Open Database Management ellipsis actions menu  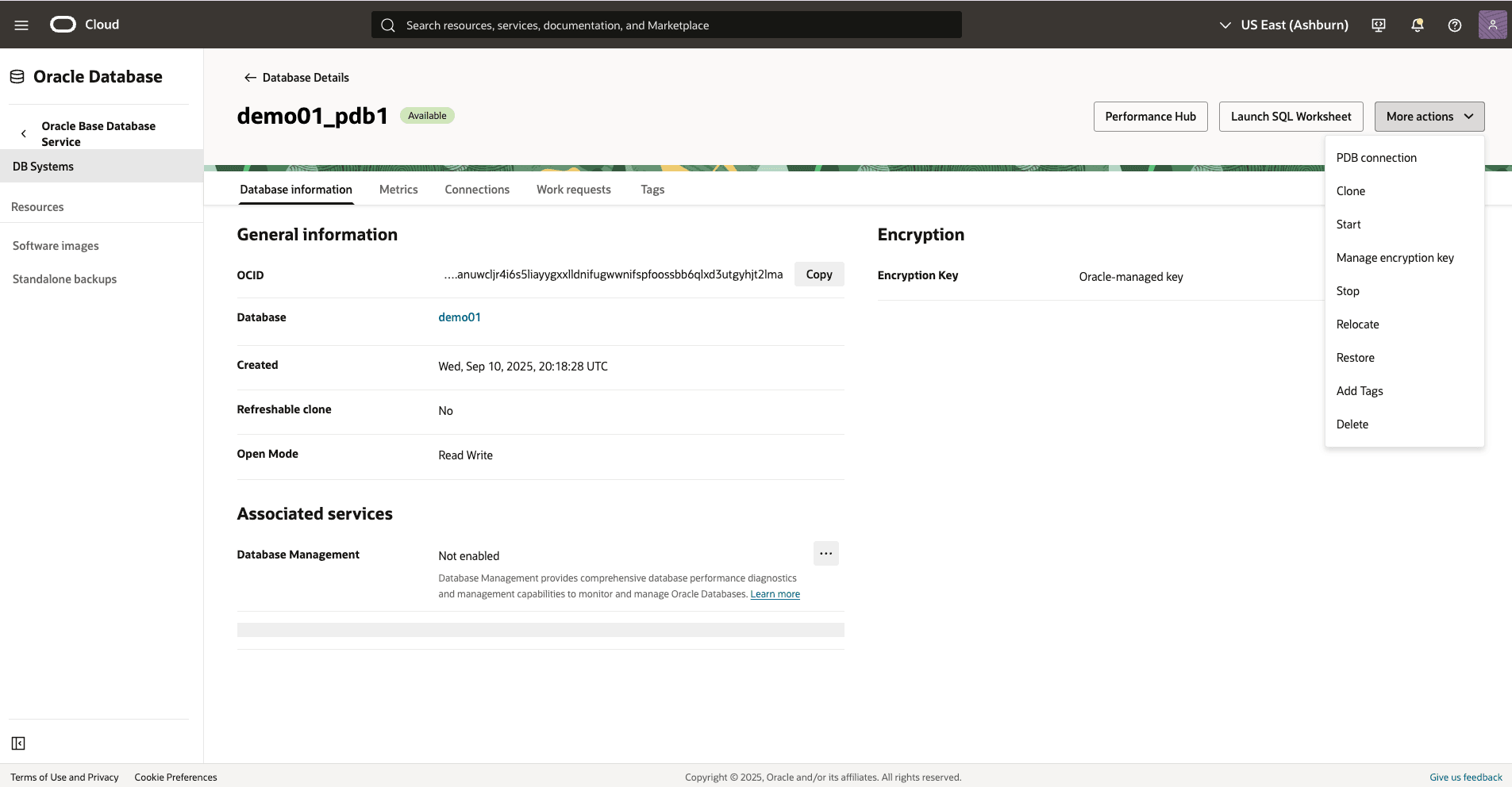coord(825,554)
